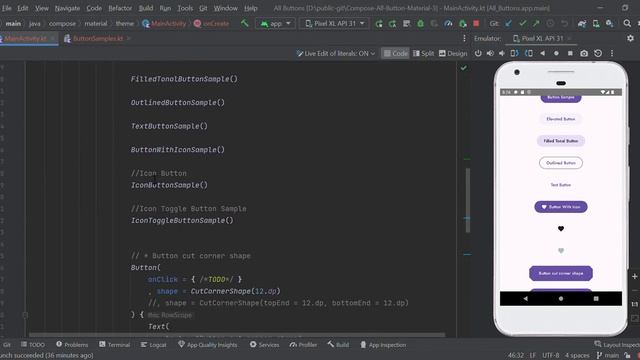Open the Problems tool window
This screenshot has height=360, width=640.
coord(72,345)
